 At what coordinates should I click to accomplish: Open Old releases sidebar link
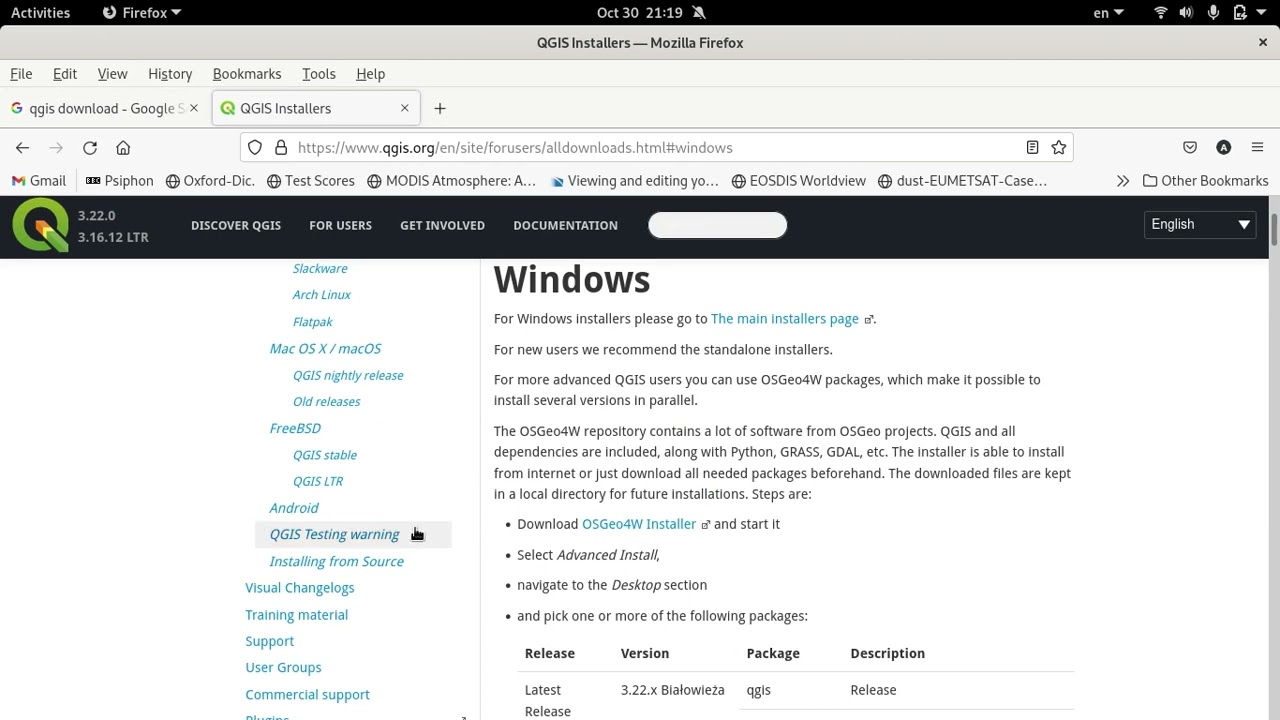327,402
